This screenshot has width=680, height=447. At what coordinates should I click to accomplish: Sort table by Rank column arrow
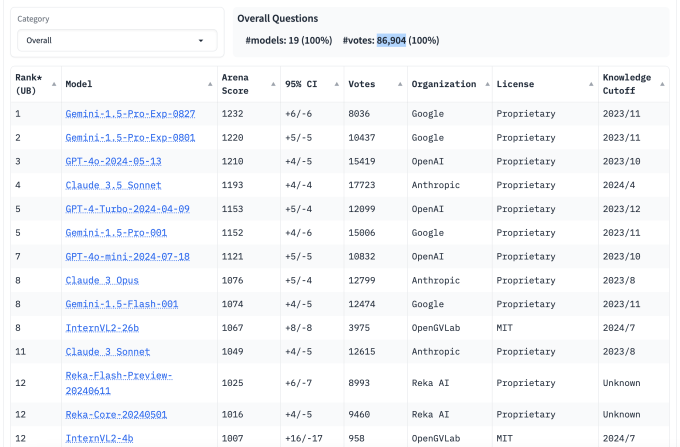[x=55, y=84]
